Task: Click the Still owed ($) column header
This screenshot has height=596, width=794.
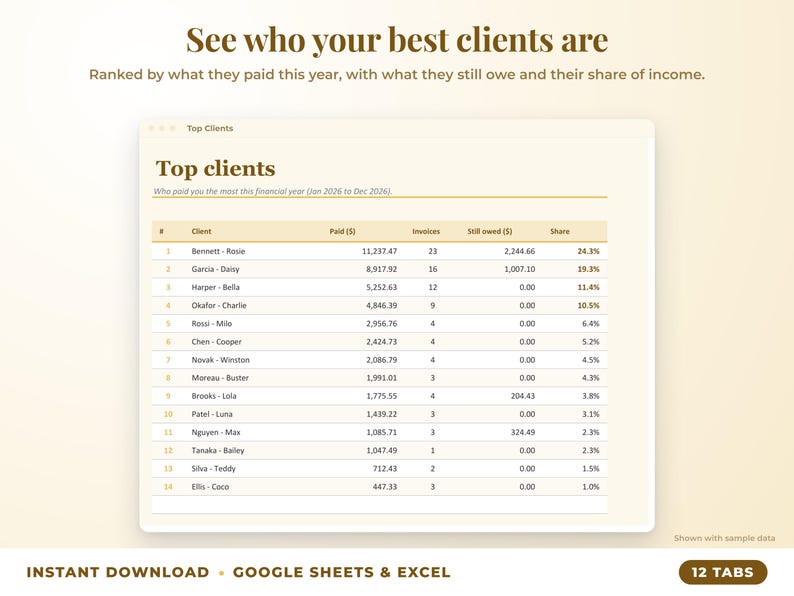Action: pyautogui.click(x=489, y=231)
